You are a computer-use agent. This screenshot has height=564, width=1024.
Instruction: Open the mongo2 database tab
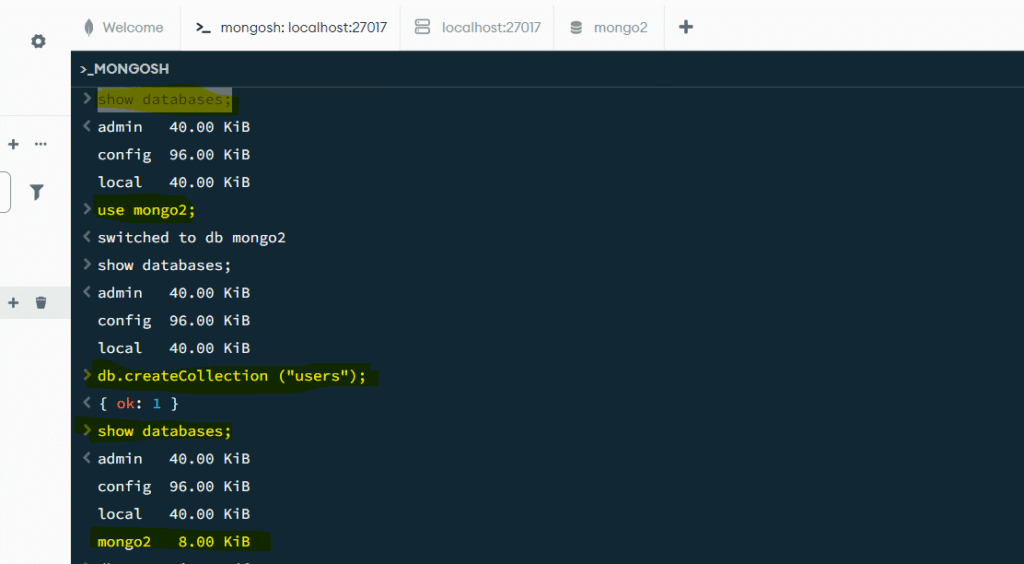pyautogui.click(x=609, y=27)
